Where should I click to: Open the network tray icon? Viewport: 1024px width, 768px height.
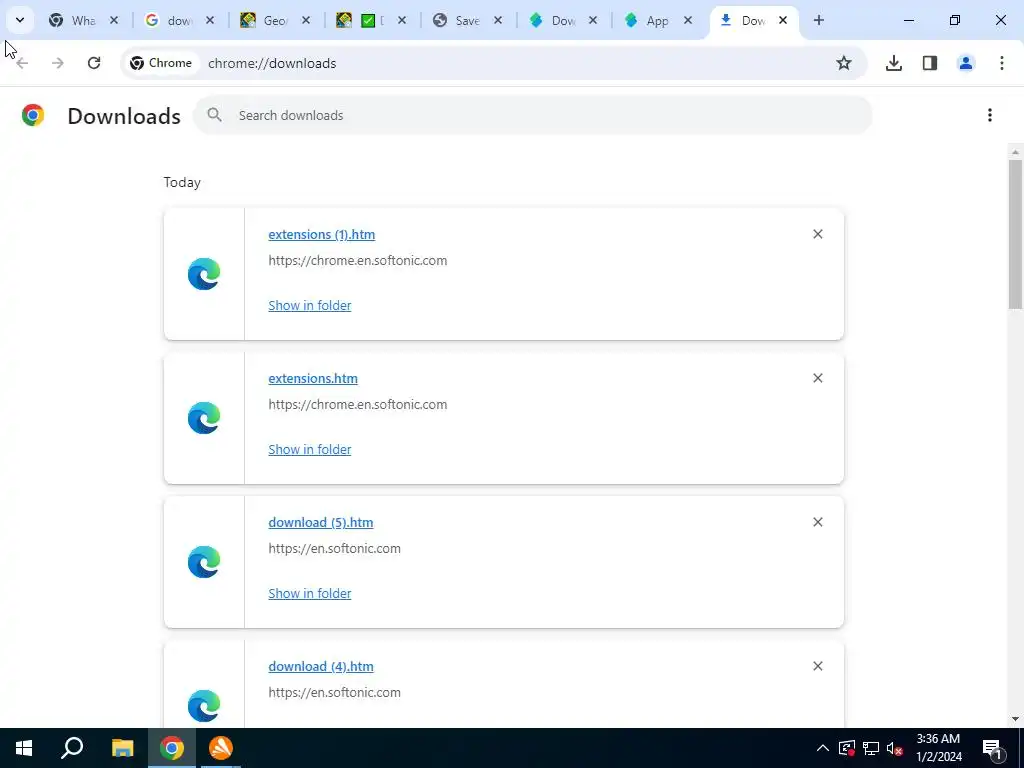coord(871,748)
